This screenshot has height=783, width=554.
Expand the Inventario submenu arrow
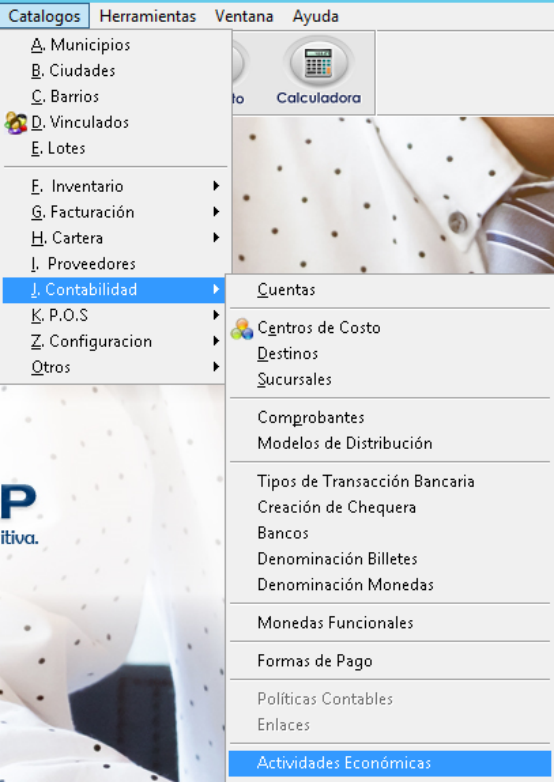(216, 186)
